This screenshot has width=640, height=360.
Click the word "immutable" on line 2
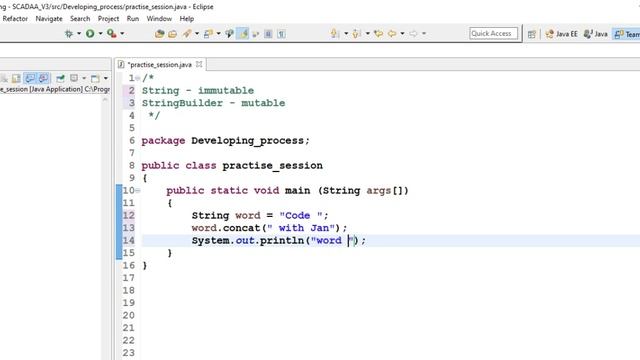tap(226, 91)
